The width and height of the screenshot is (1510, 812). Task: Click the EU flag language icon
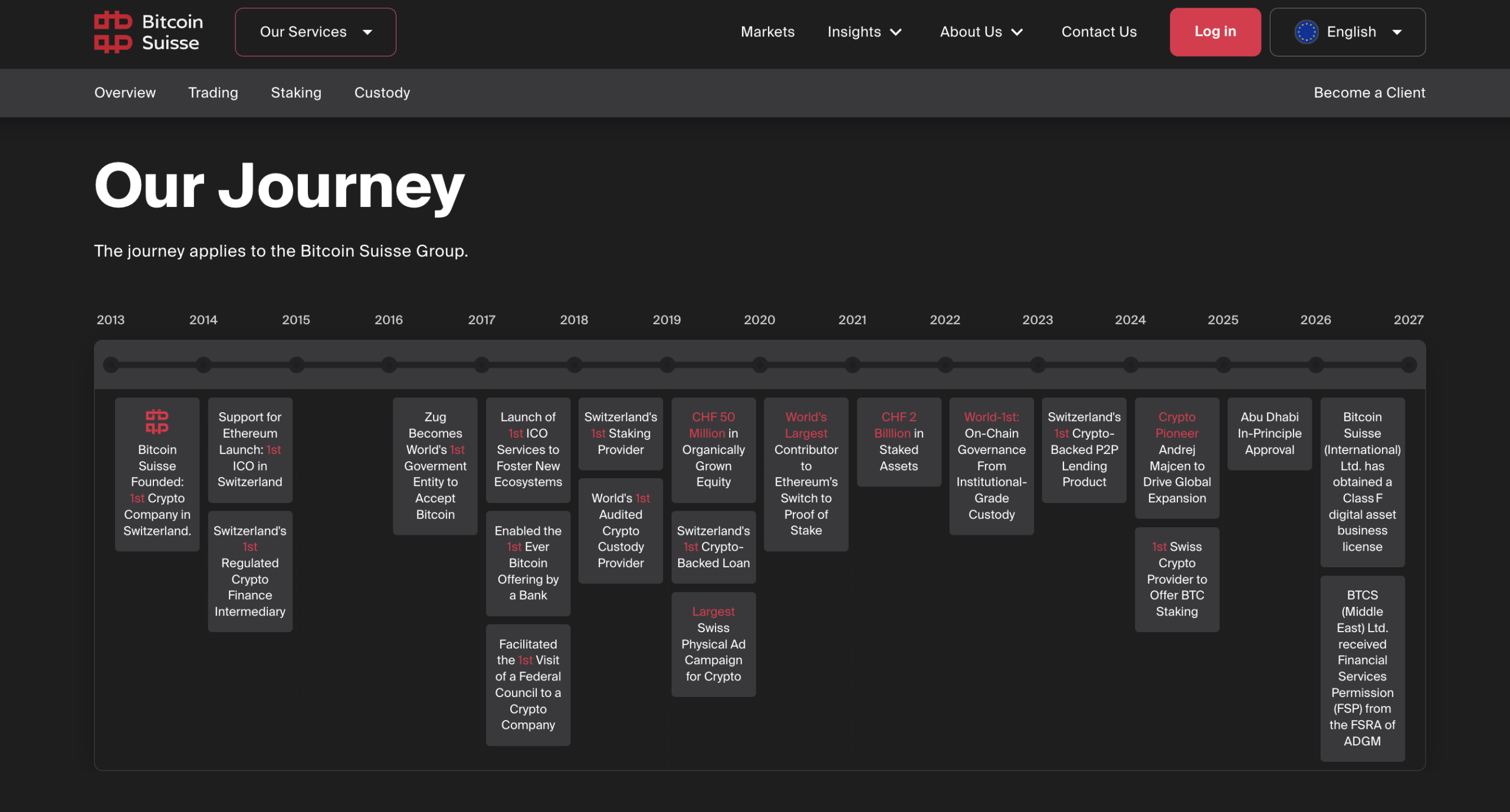[1306, 32]
